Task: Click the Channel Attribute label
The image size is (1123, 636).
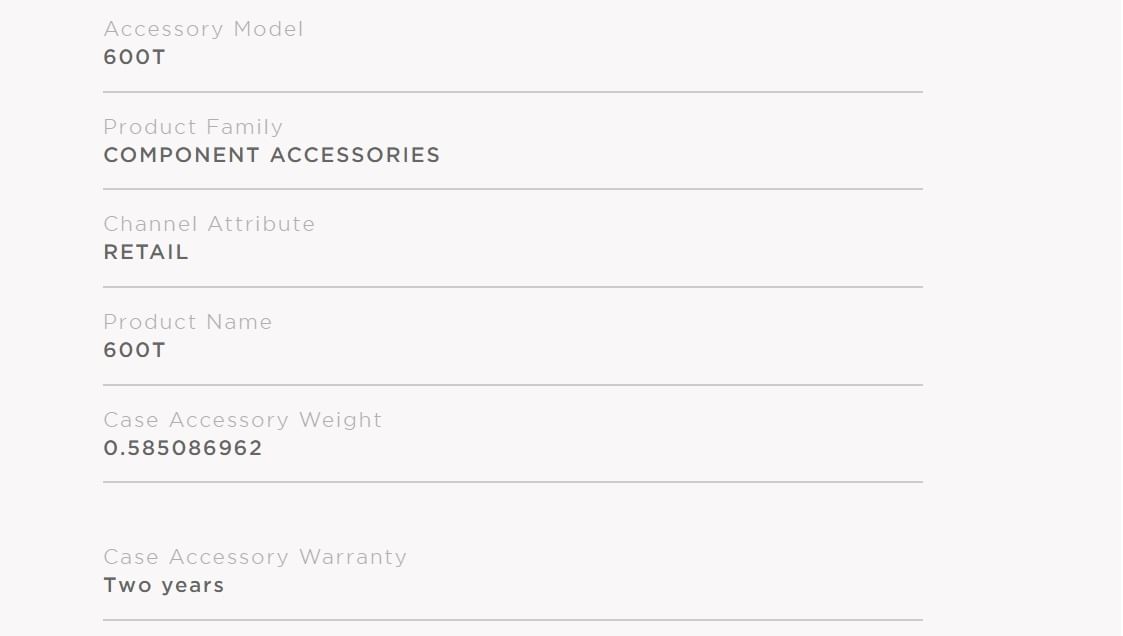Action: pyautogui.click(x=209, y=224)
